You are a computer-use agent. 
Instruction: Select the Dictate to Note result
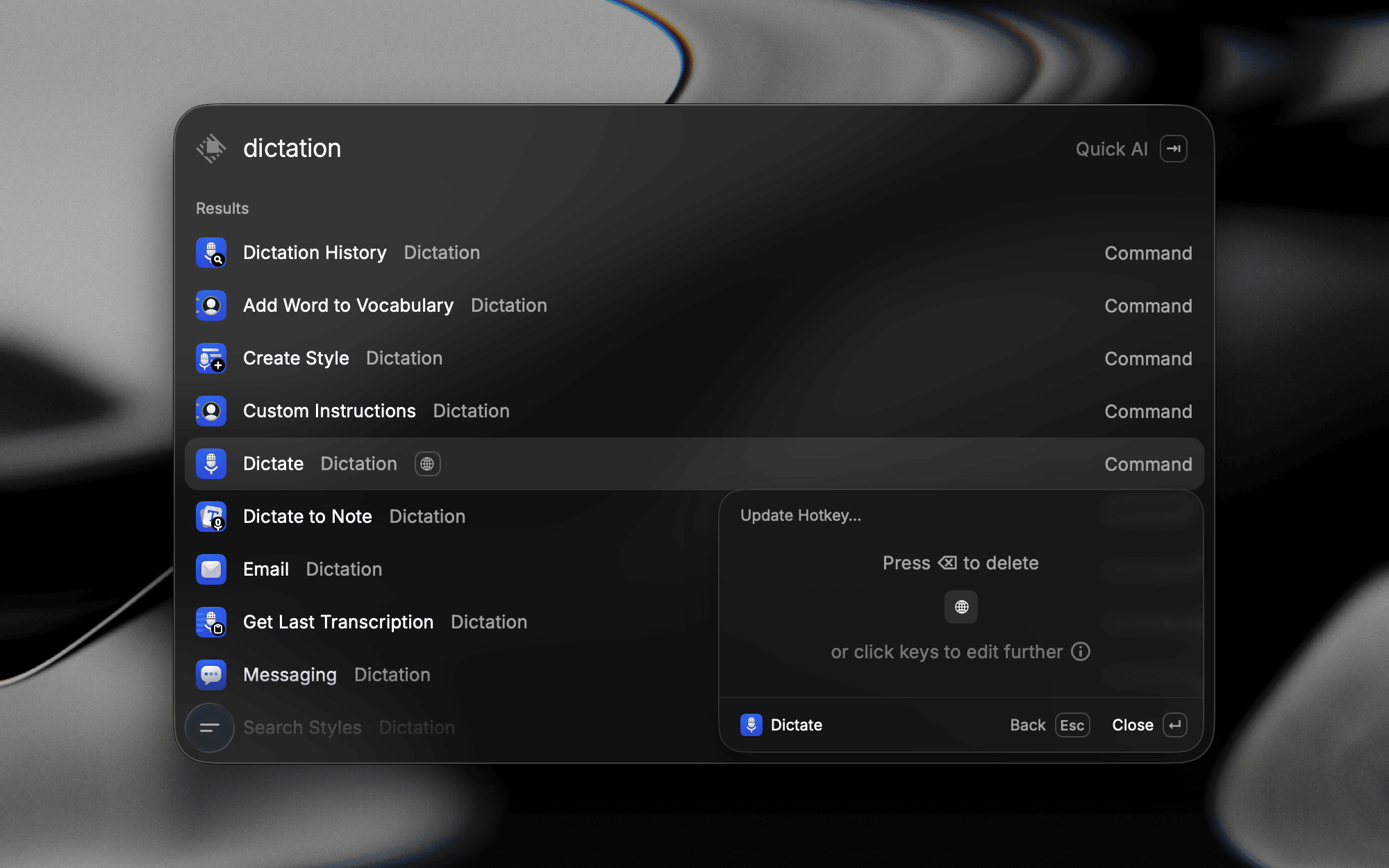pyautogui.click(x=451, y=517)
